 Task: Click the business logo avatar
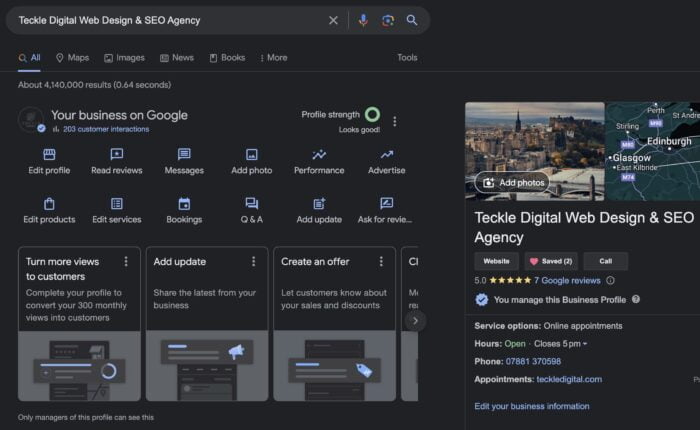click(x=30, y=120)
